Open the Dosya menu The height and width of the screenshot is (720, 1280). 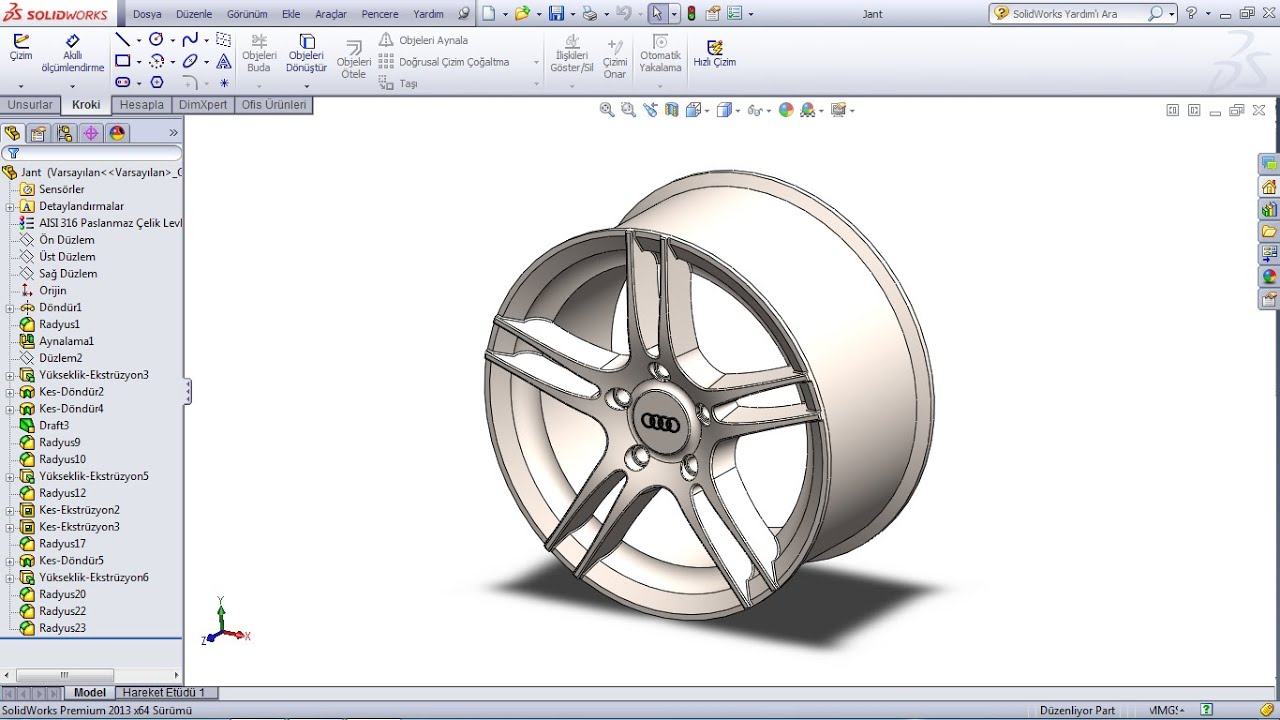pos(147,14)
